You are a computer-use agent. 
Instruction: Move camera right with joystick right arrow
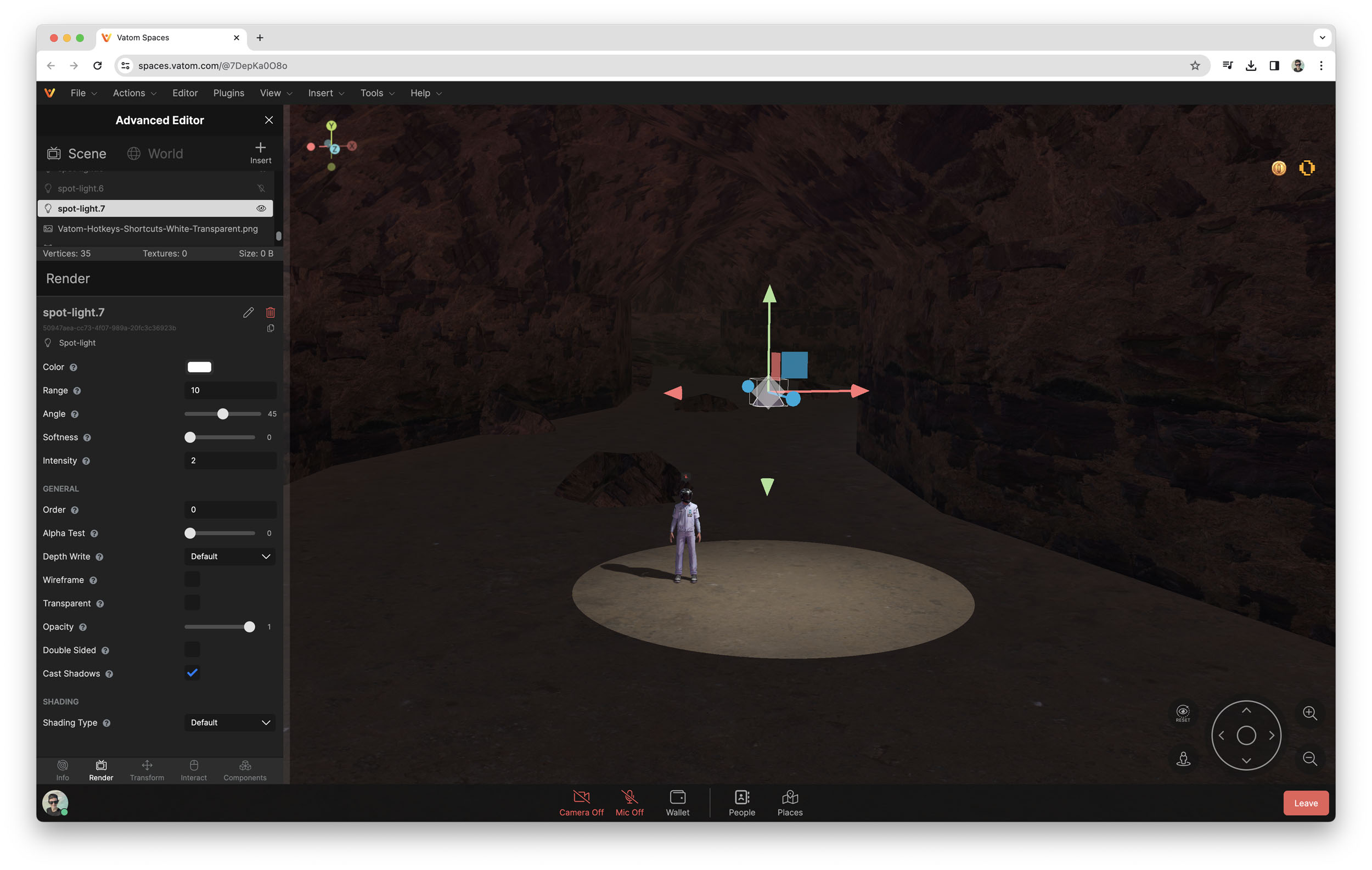point(1271,736)
